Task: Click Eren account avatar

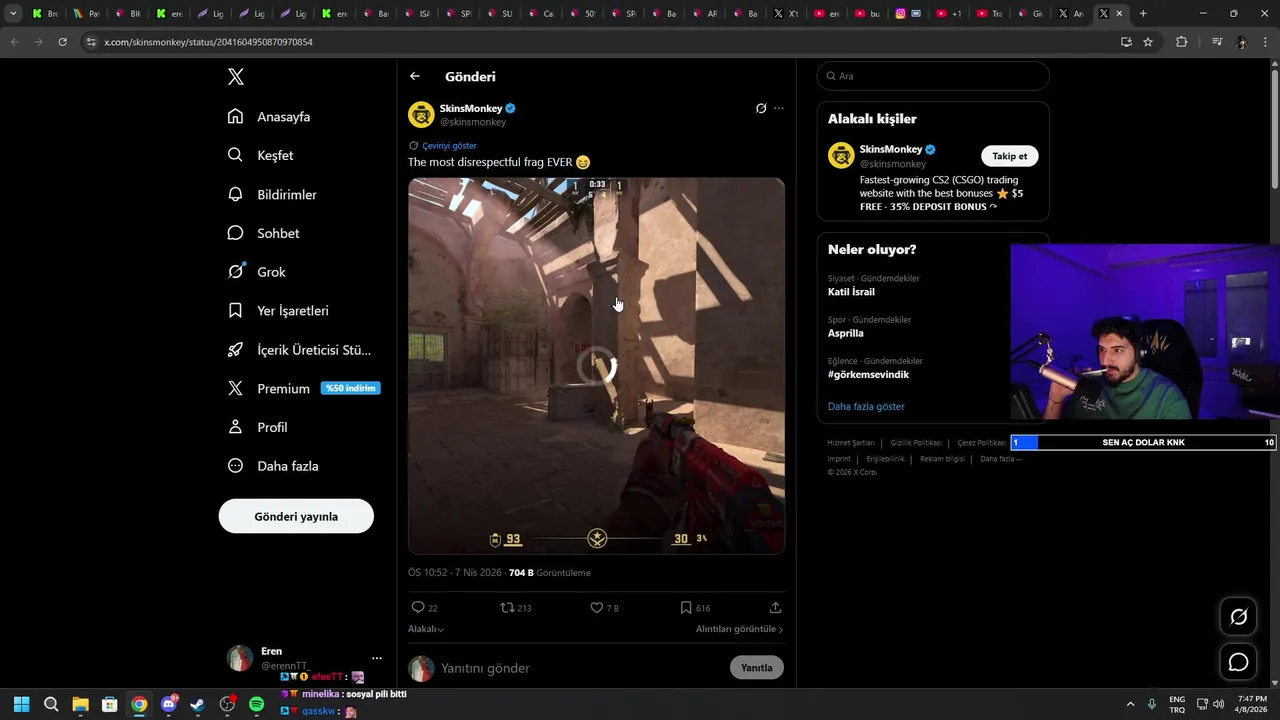Action: pos(240,658)
